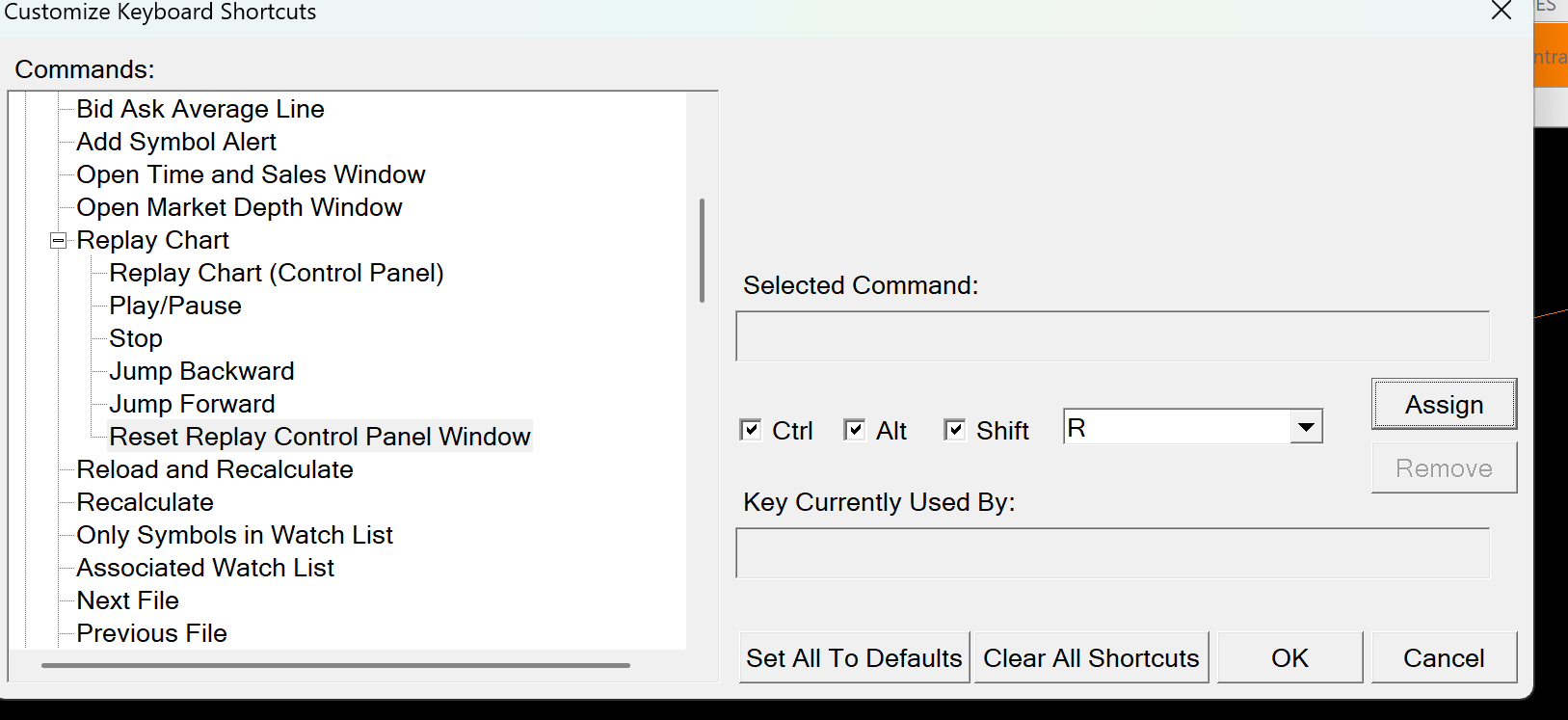The width and height of the screenshot is (1568, 720).
Task: Choose Jump Forward in commands tree
Action: 192,405
